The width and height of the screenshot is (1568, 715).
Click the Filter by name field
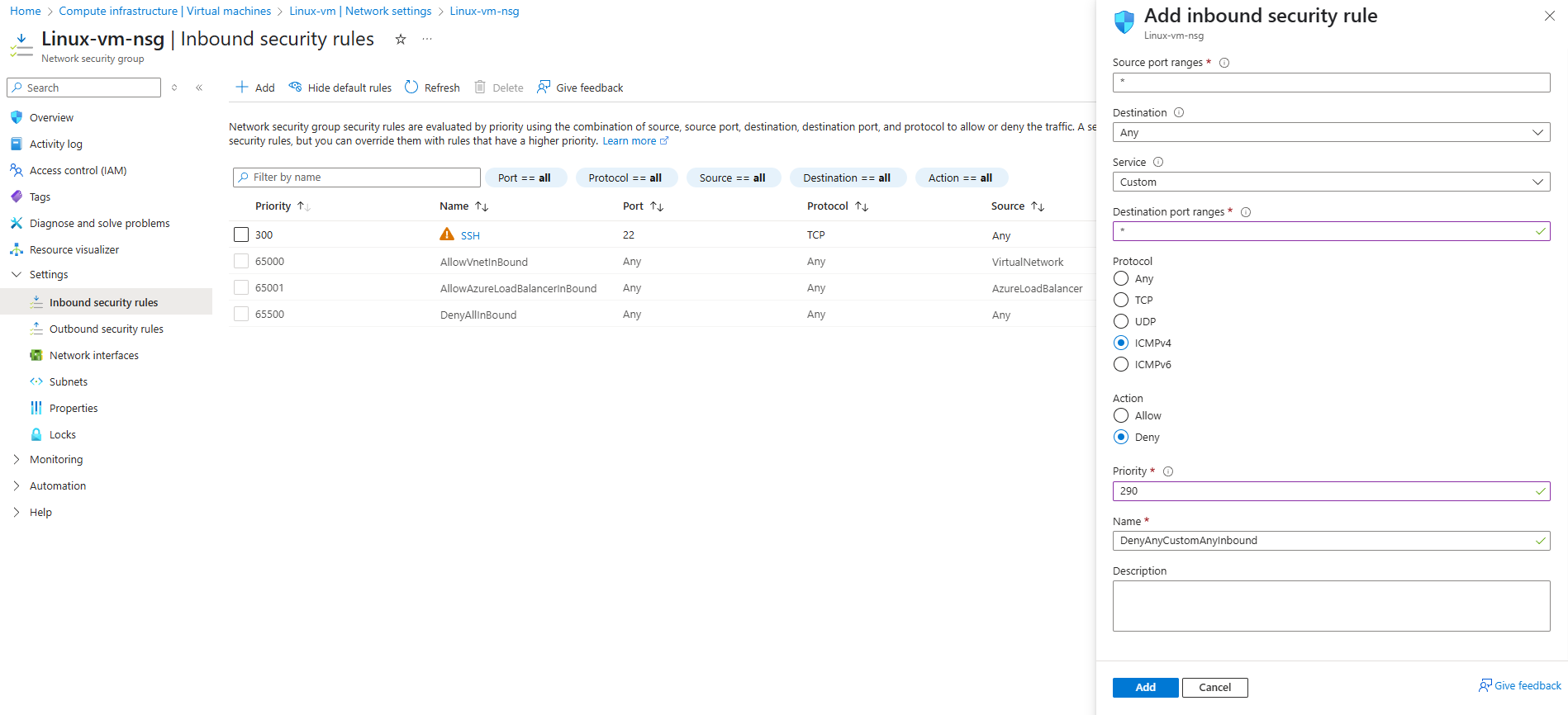tap(357, 178)
